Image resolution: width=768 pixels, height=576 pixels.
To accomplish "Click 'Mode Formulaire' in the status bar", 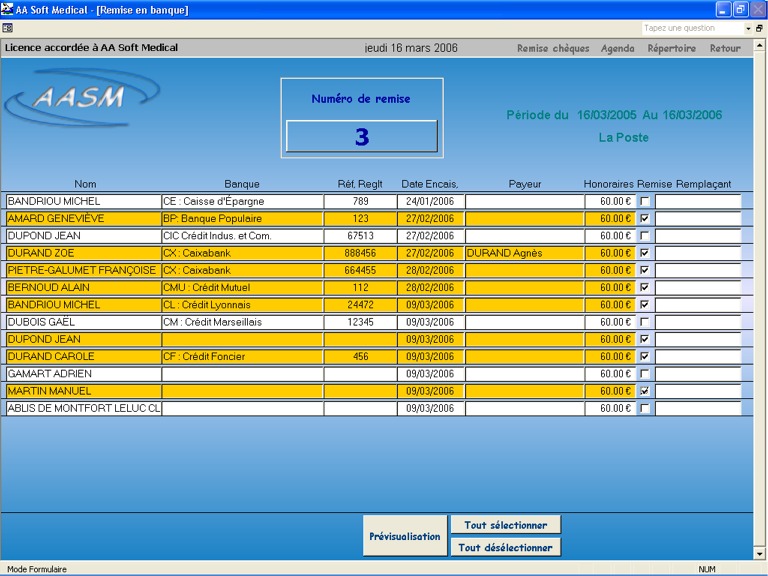I will (37, 569).
